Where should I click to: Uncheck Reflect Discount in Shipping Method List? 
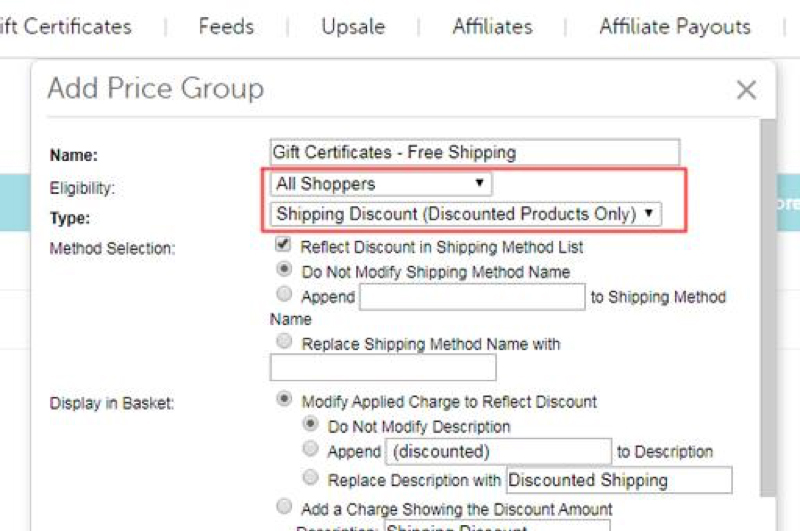(x=283, y=244)
